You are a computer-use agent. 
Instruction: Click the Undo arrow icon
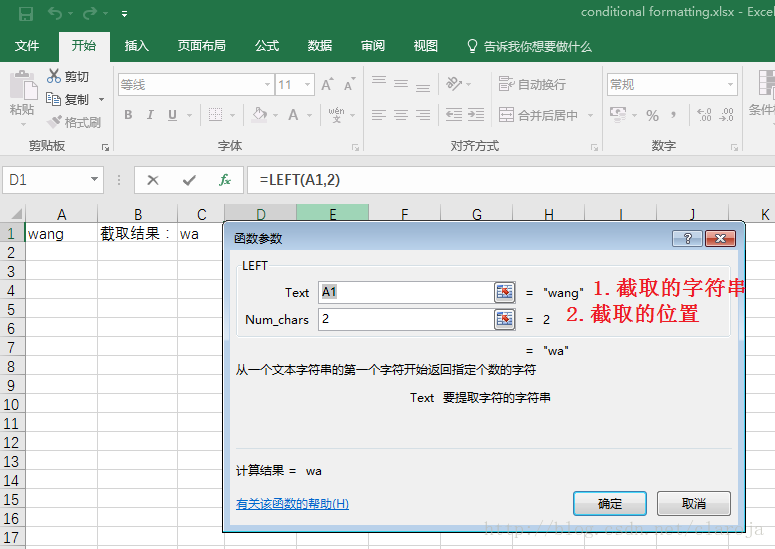[55, 13]
